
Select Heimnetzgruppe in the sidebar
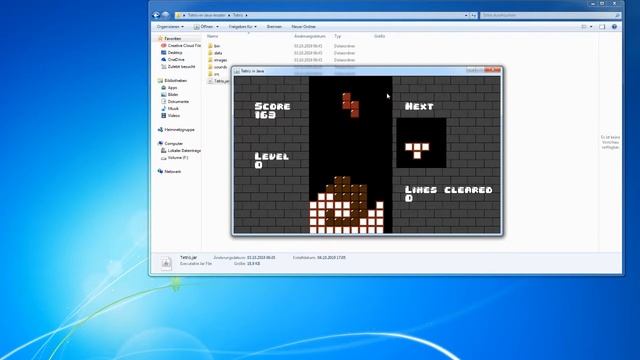pyautogui.click(x=176, y=129)
